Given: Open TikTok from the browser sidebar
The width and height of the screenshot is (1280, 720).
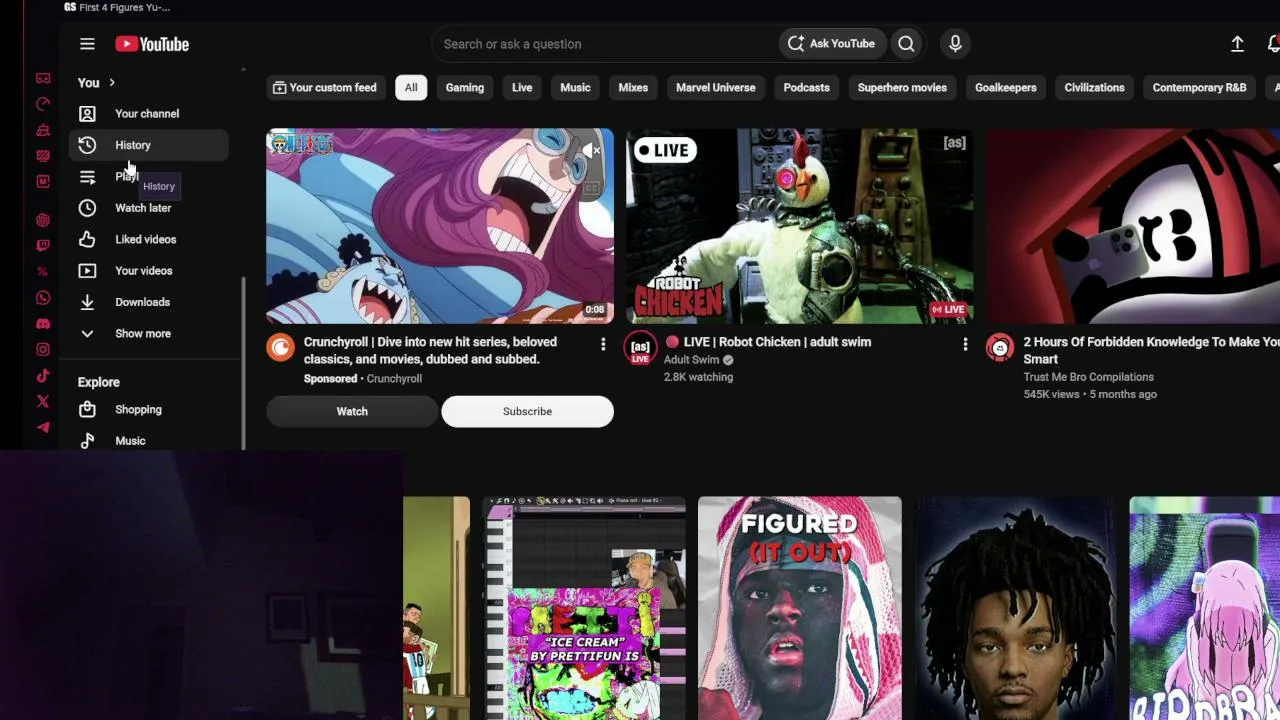Looking at the screenshot, I should click(x=43, y=376).
